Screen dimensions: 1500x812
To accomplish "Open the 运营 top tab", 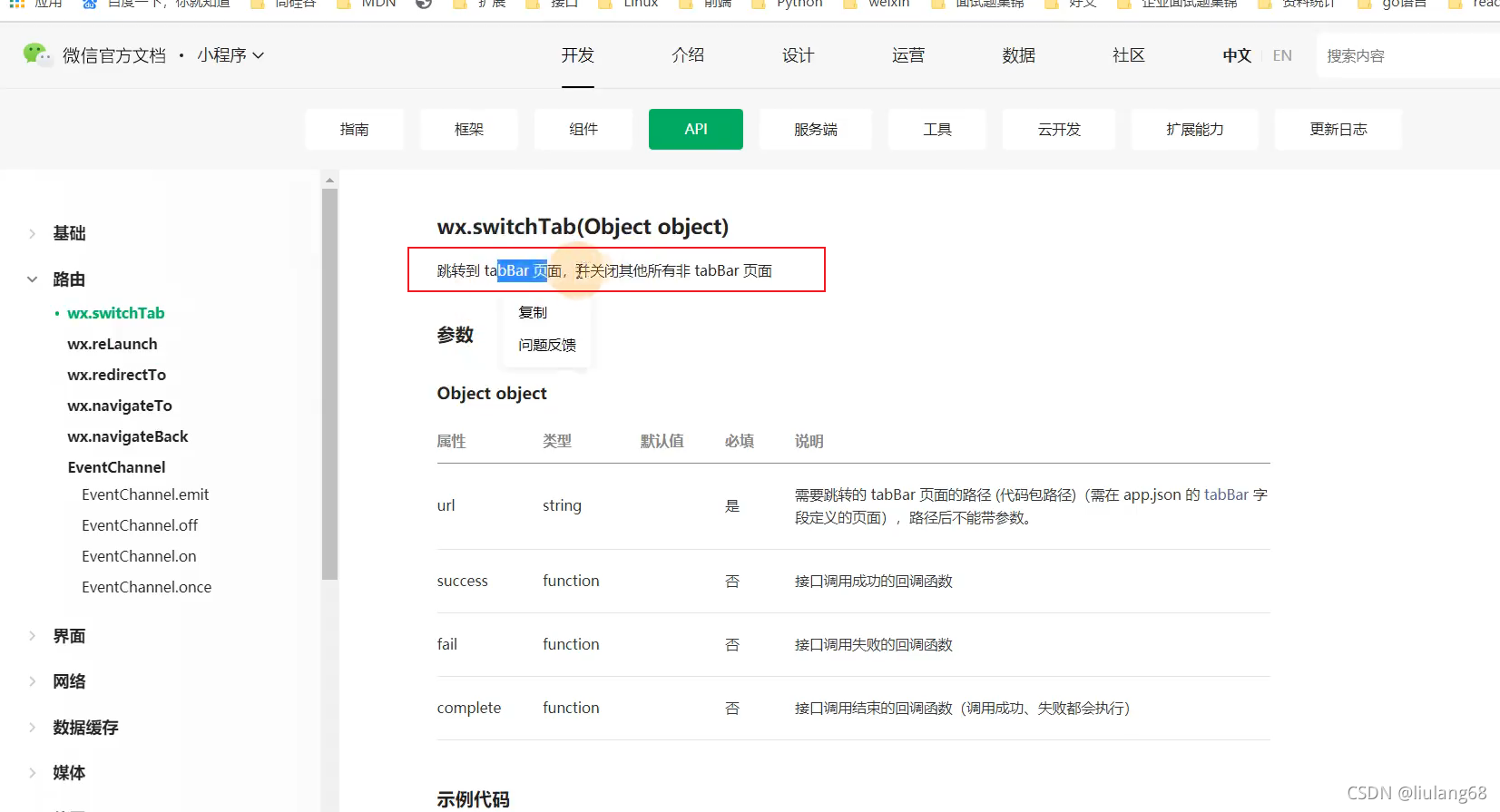I will (908, 55).
